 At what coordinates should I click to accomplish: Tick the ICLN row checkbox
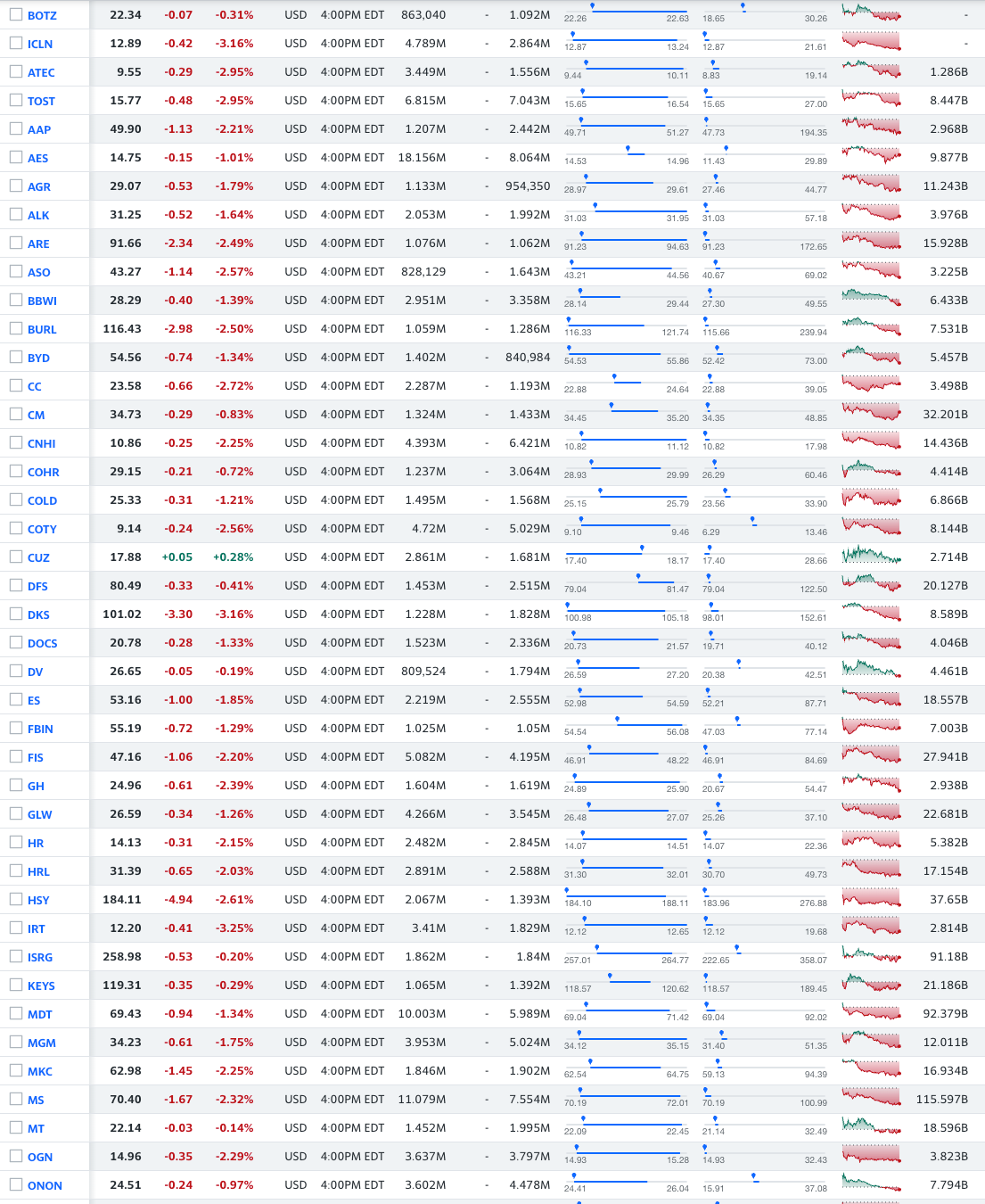tap(16, 44)
